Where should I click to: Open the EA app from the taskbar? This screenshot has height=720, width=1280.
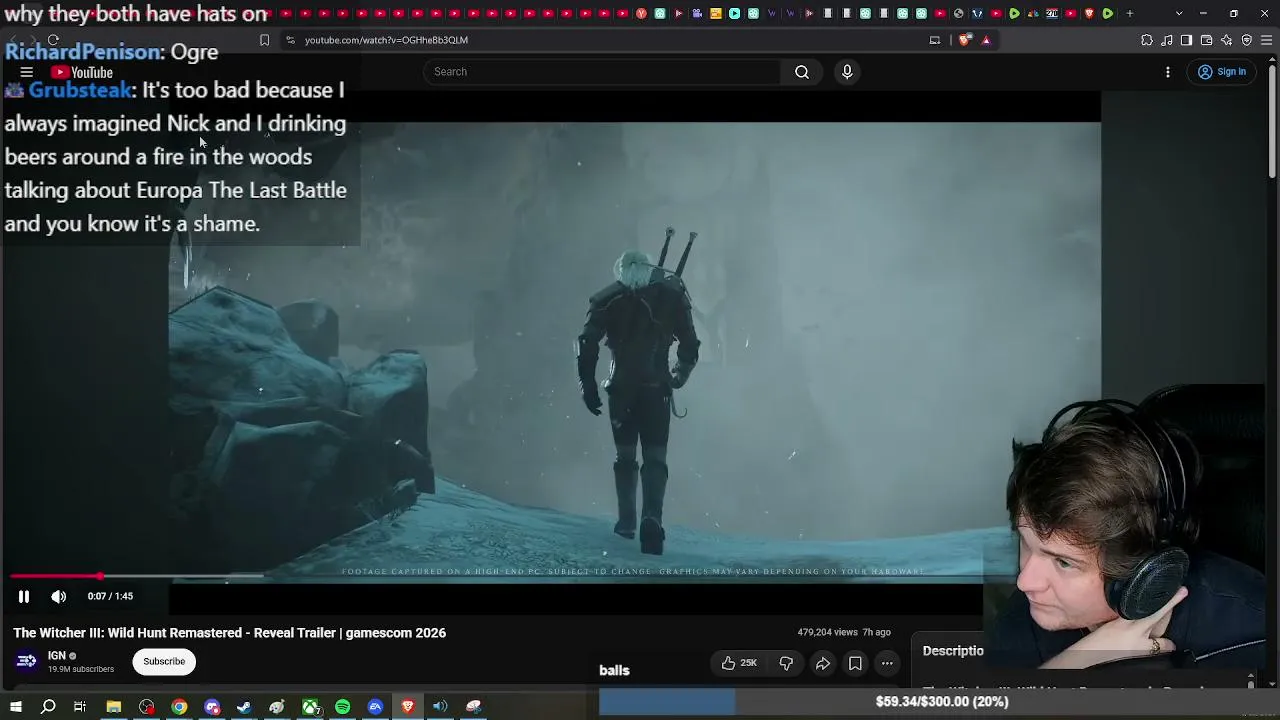tap(375, 707)
